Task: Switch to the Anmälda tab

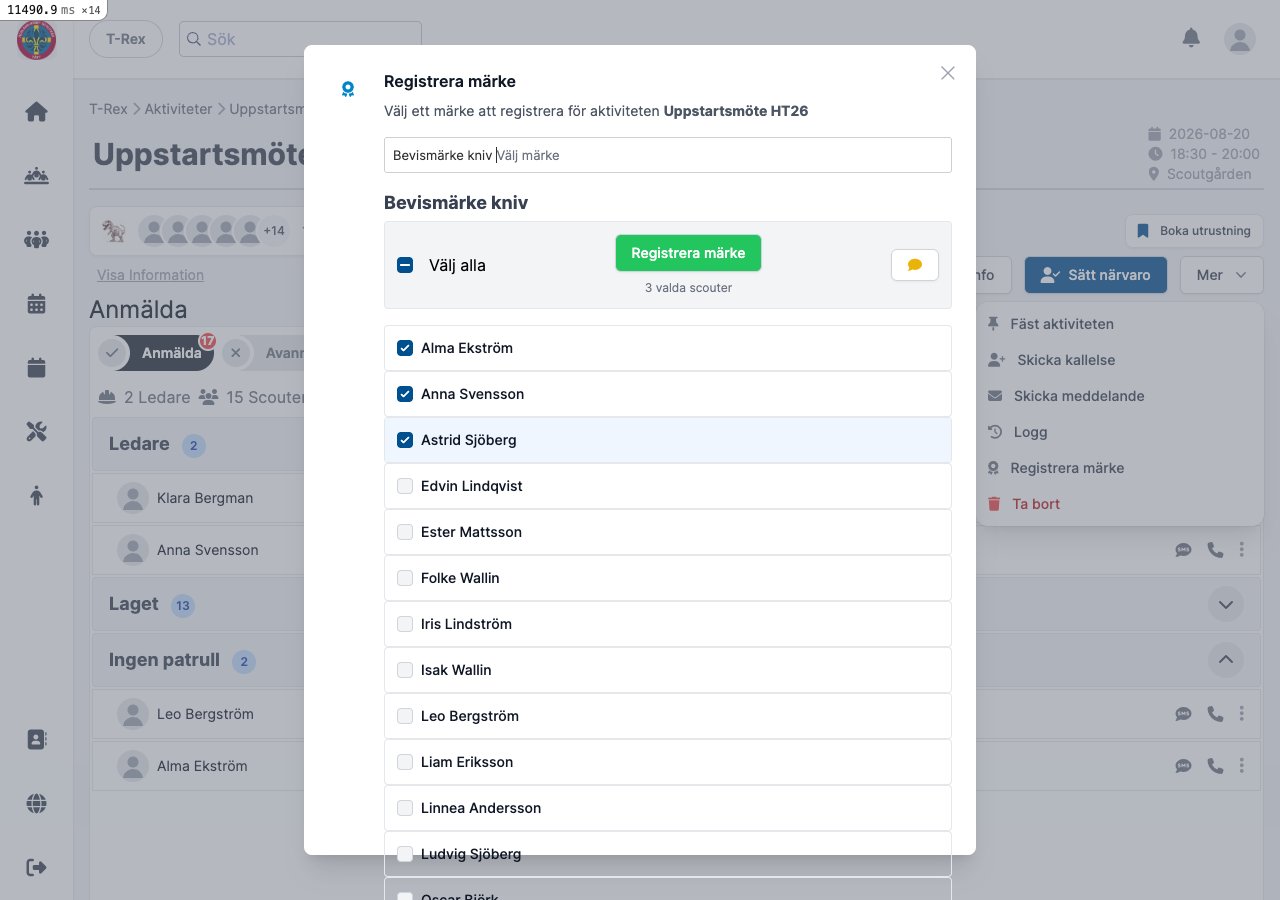Action: point(156,353)
